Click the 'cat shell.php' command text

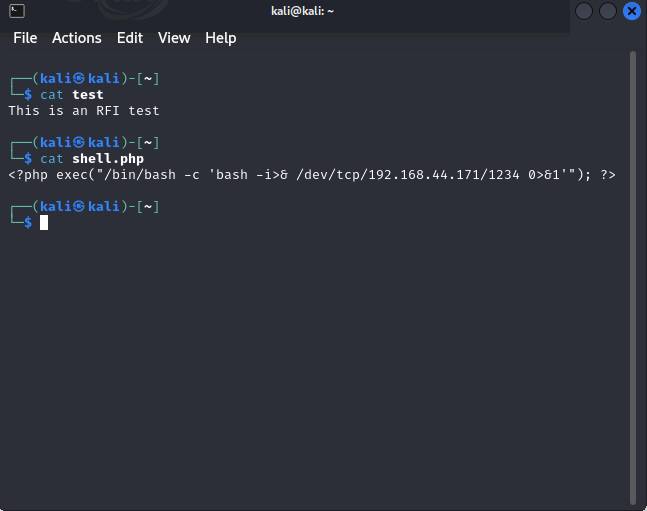point(92,159)
